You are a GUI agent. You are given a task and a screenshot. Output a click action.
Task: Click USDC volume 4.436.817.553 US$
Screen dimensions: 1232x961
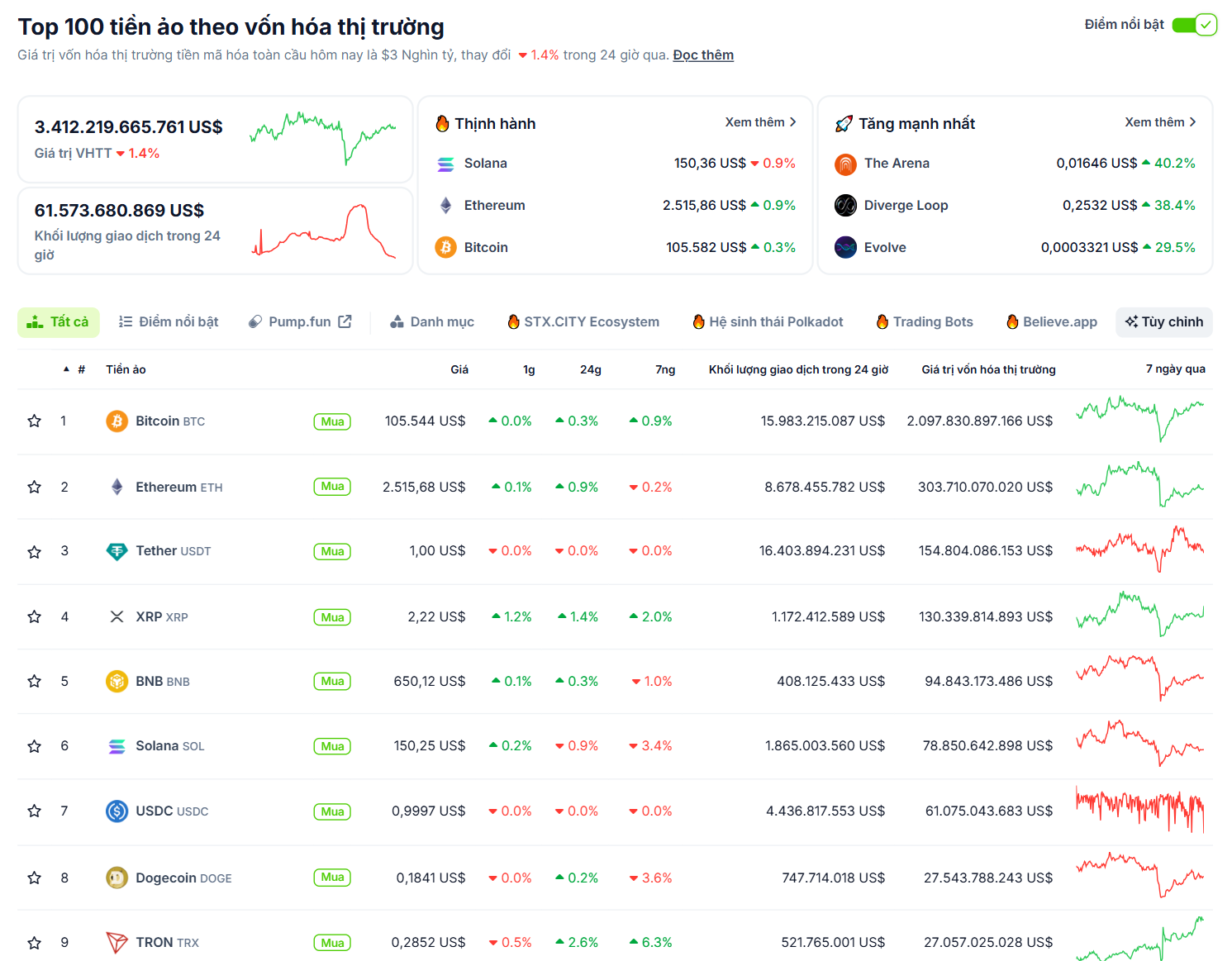point(825,811)
